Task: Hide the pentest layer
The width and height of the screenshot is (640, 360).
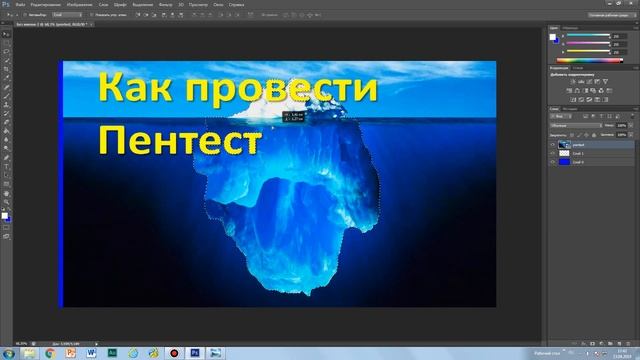Action: click(553, 144)
